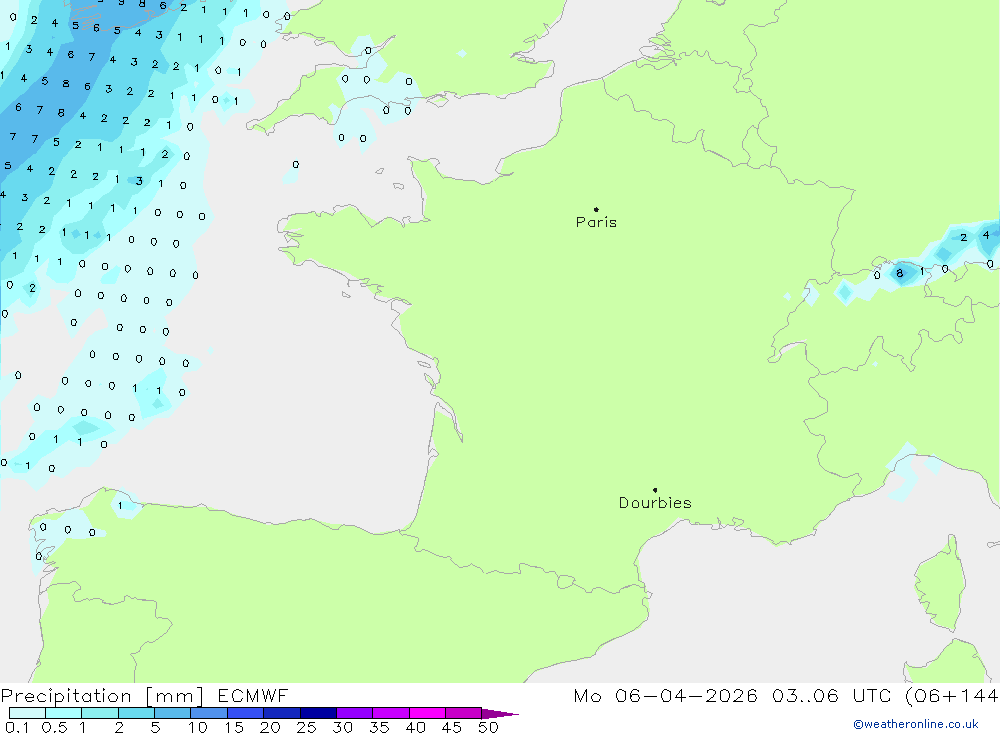Pick the 0.5–1 mm legend swatch
Viewport: 1000px width, 733px height.
(x=64, y=713)
